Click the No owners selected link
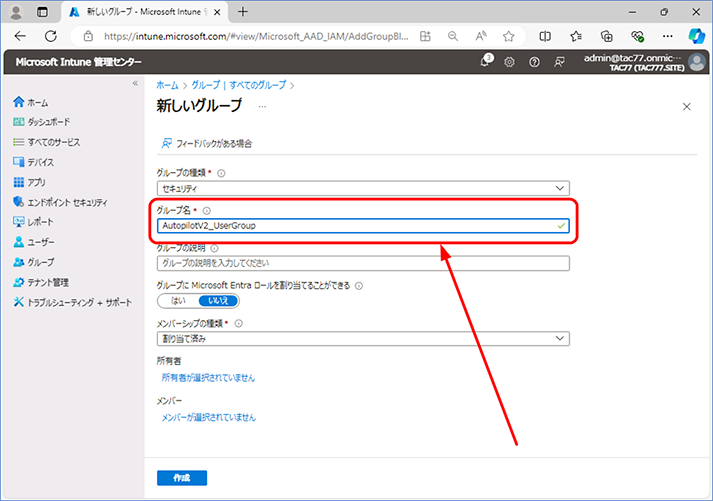The image size is (713, 501). point(208,378)
